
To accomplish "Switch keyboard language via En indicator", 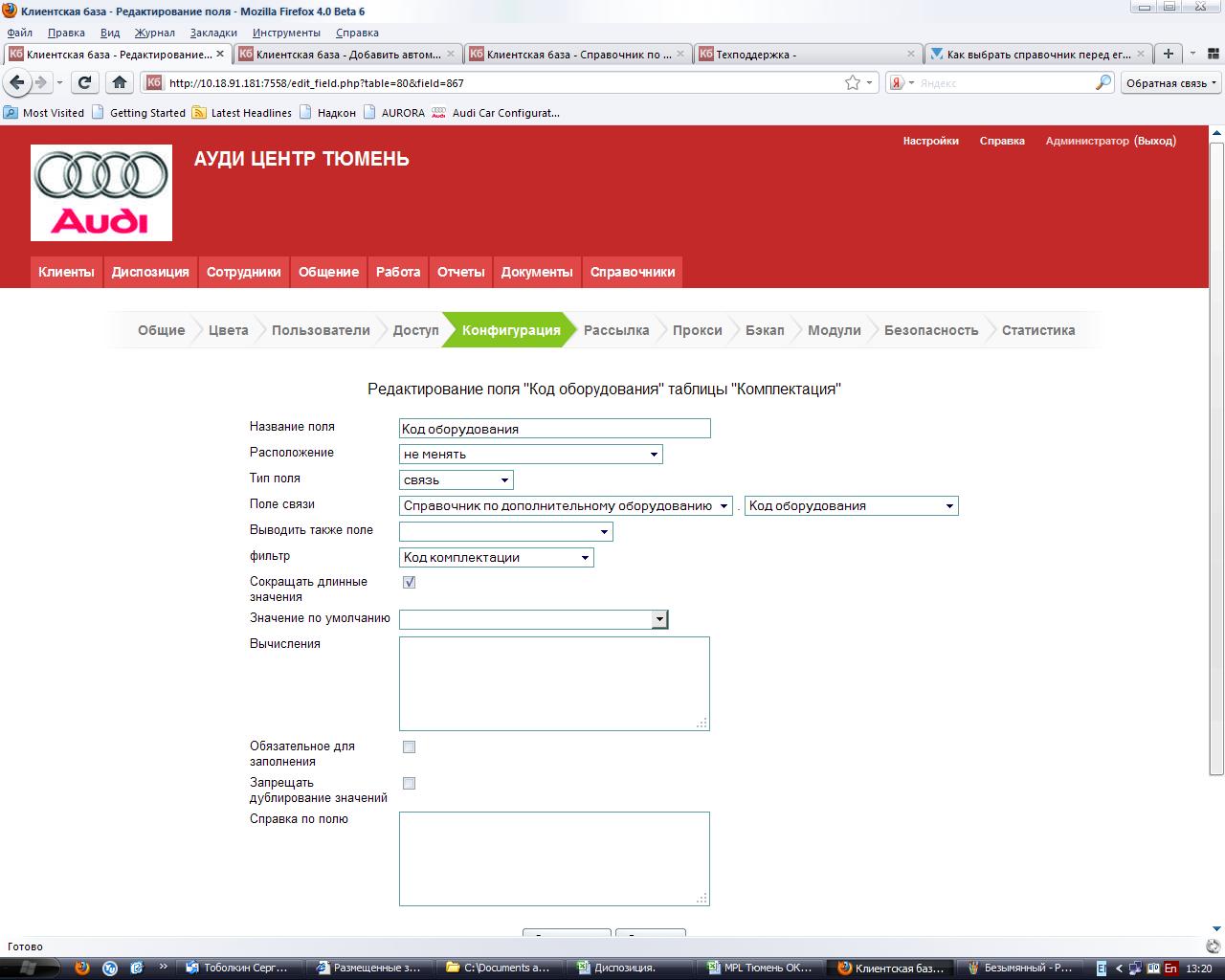I will pyautogui.click(x=1170, y=969).
